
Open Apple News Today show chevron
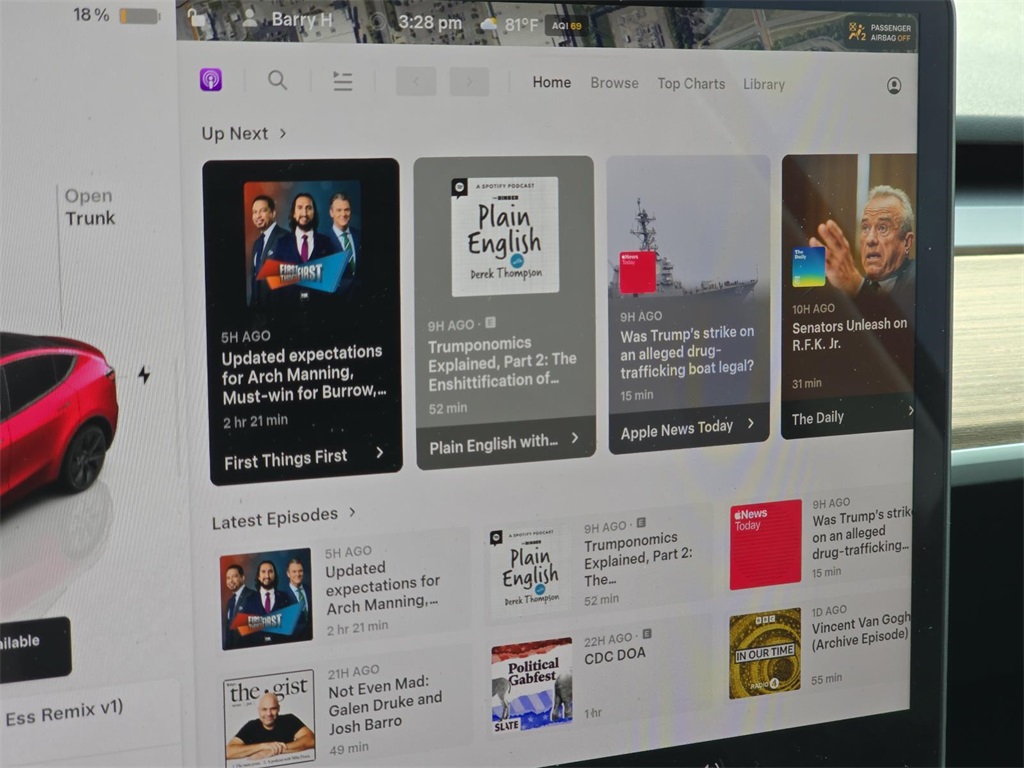[751, 423]
